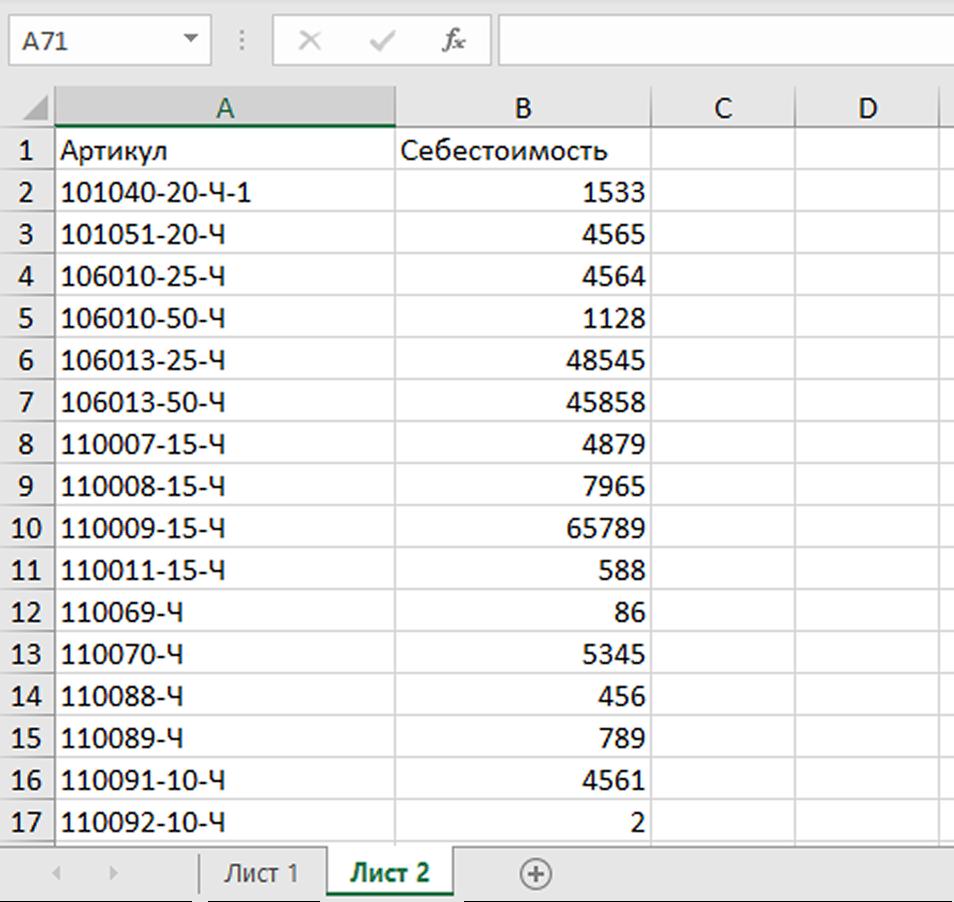Screen dimensions: 954x902
Task: Grab the three-dot Name Box resize handle
Action: (241, 41)
